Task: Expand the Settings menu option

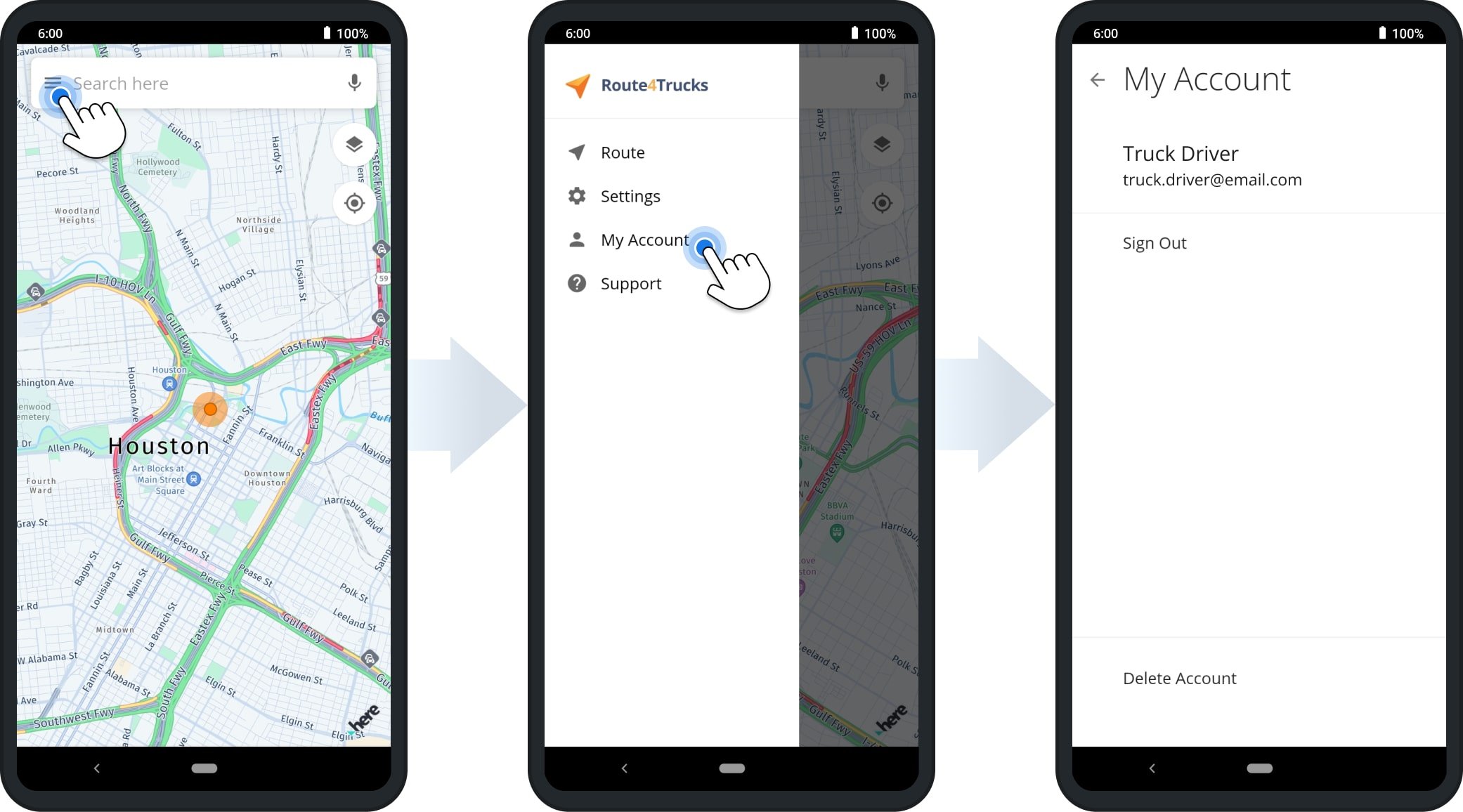Action: 631,196
